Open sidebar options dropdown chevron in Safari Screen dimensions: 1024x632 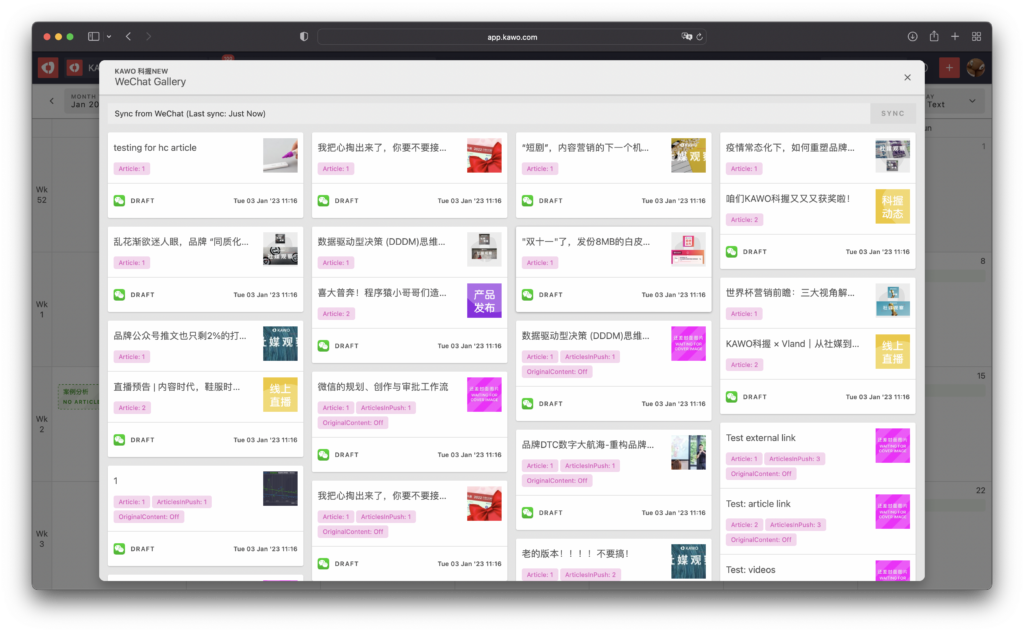click(x=108, y=37)
